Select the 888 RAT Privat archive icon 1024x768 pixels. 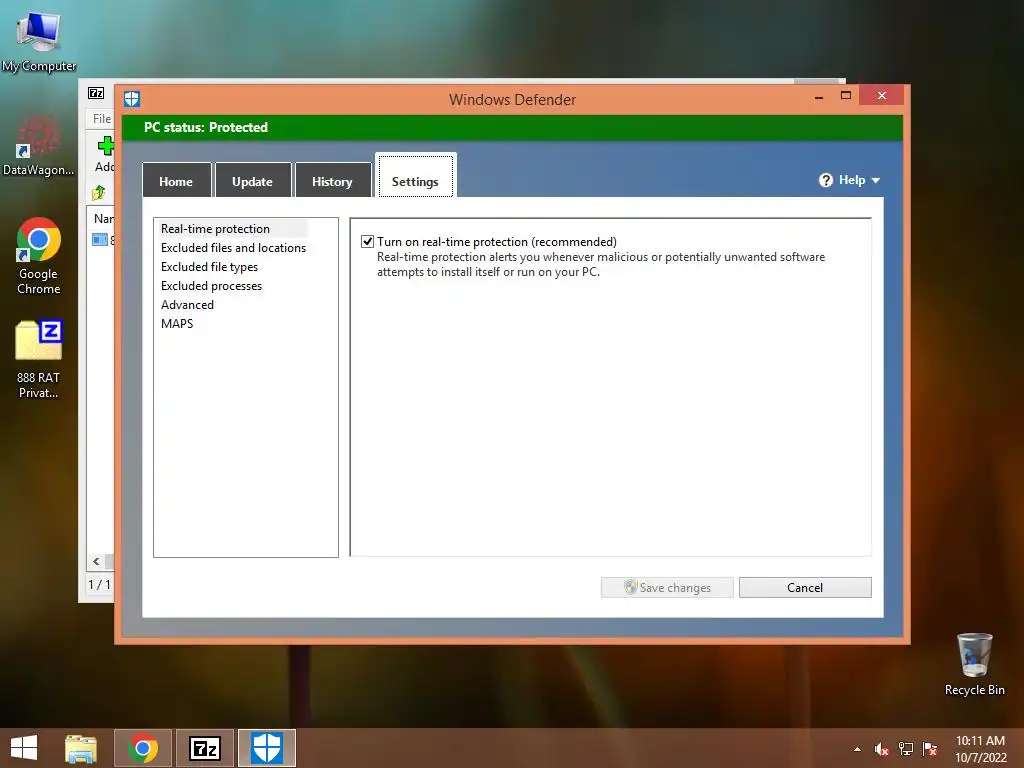(x=39, y=359)
